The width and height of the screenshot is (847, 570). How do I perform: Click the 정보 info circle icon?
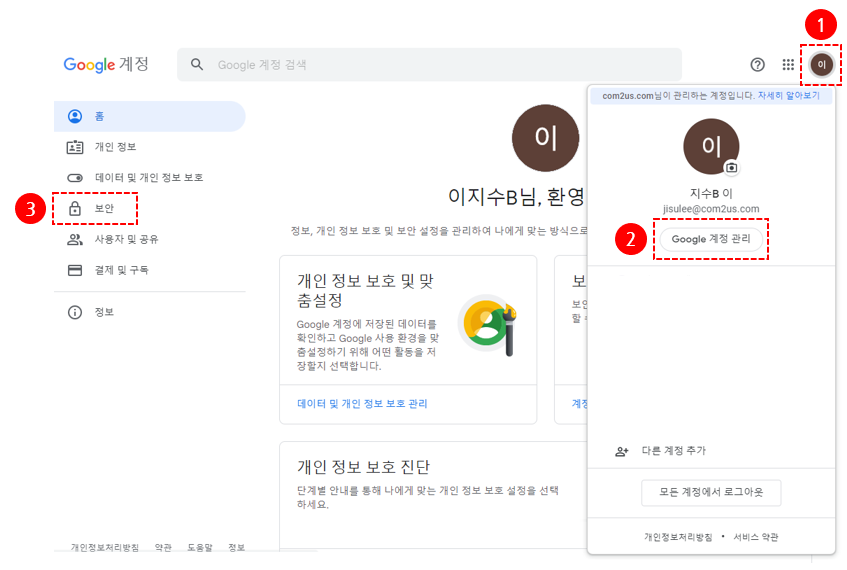[x=75, y=312]
